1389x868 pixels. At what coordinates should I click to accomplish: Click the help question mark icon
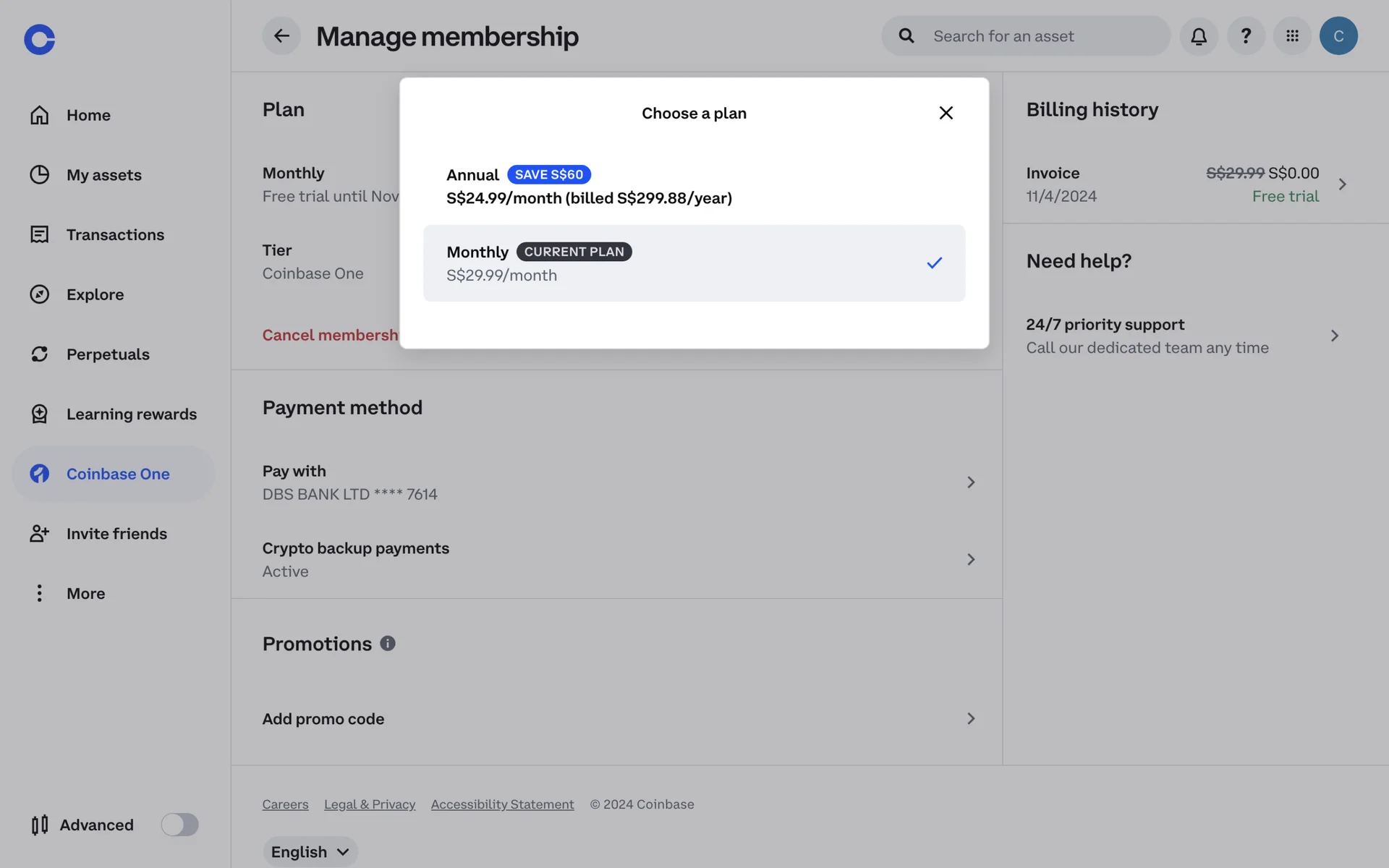click(1245, 36)
